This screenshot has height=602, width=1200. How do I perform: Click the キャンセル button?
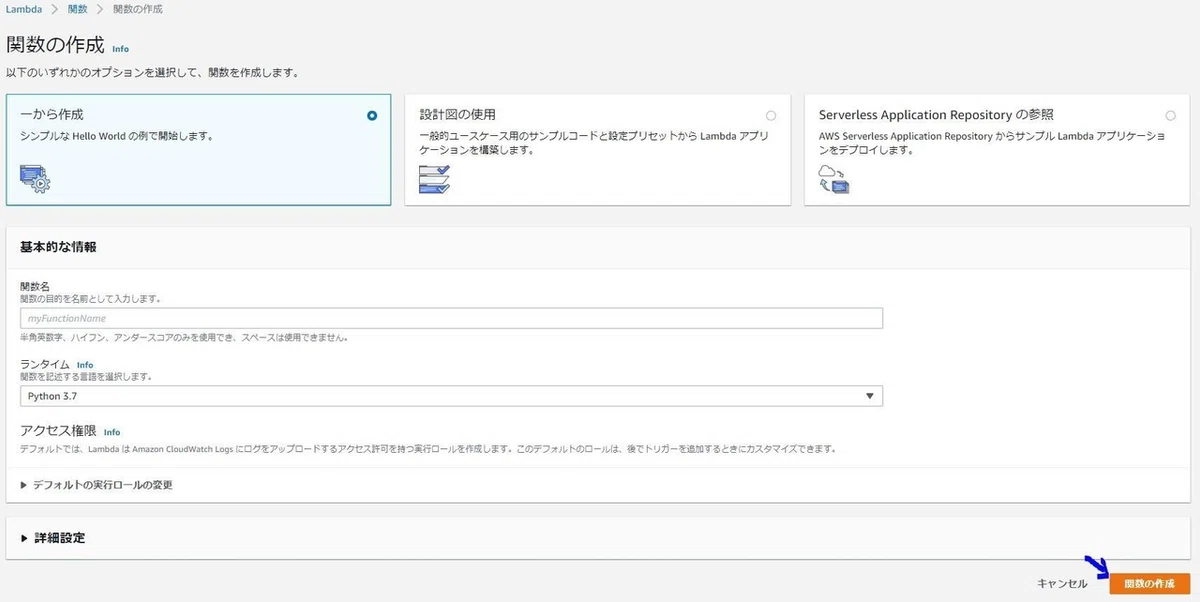1062,584
